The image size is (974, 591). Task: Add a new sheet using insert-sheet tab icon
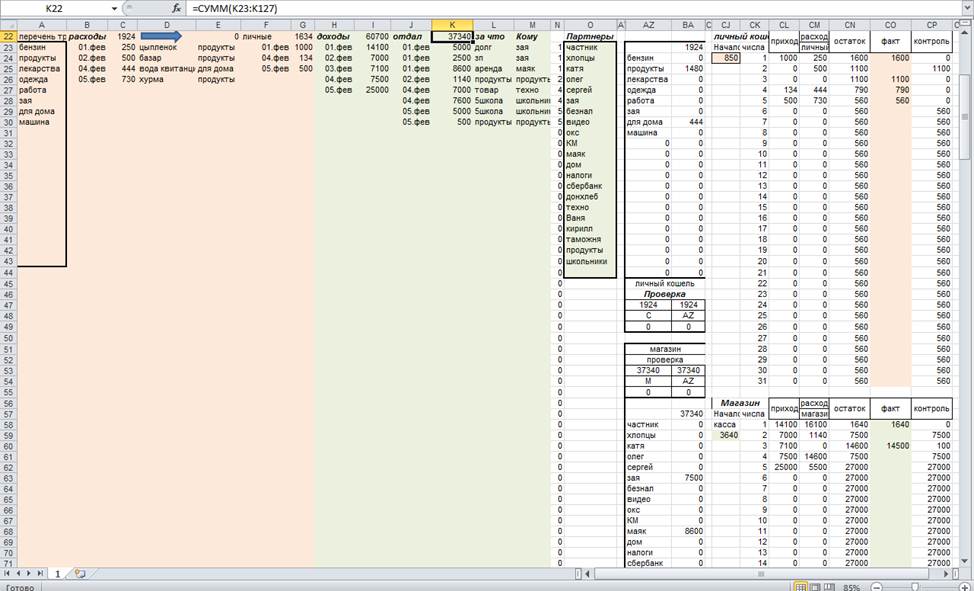click(x=80, y=574)
